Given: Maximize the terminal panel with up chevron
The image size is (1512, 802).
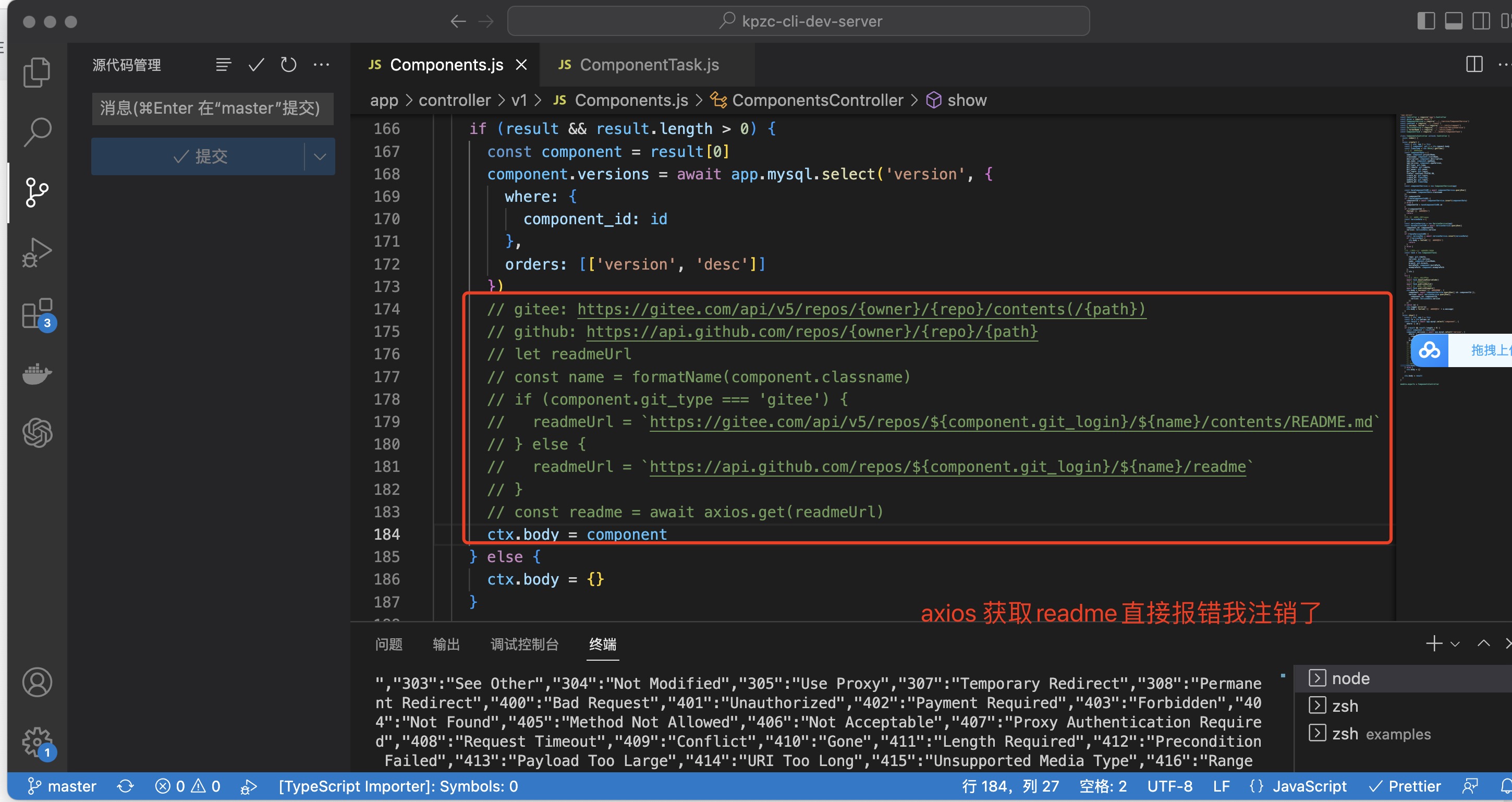Looking at the screenshot, I should tap(1483, 643).
